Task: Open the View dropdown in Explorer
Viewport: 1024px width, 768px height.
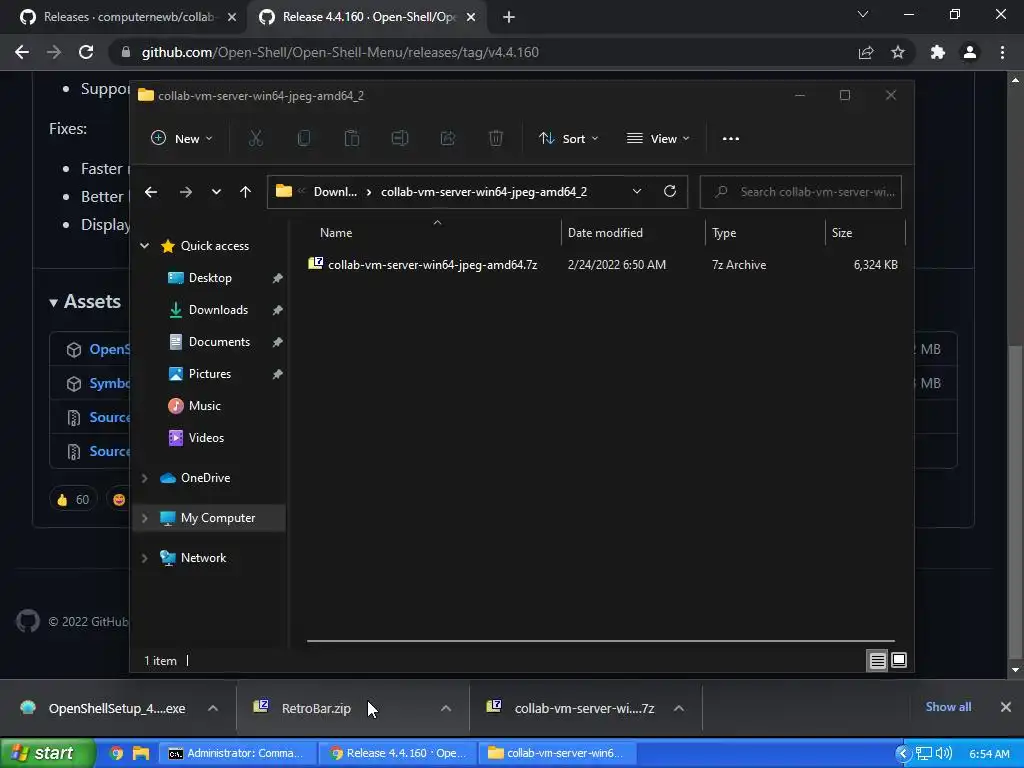Action: coord(658,138)
